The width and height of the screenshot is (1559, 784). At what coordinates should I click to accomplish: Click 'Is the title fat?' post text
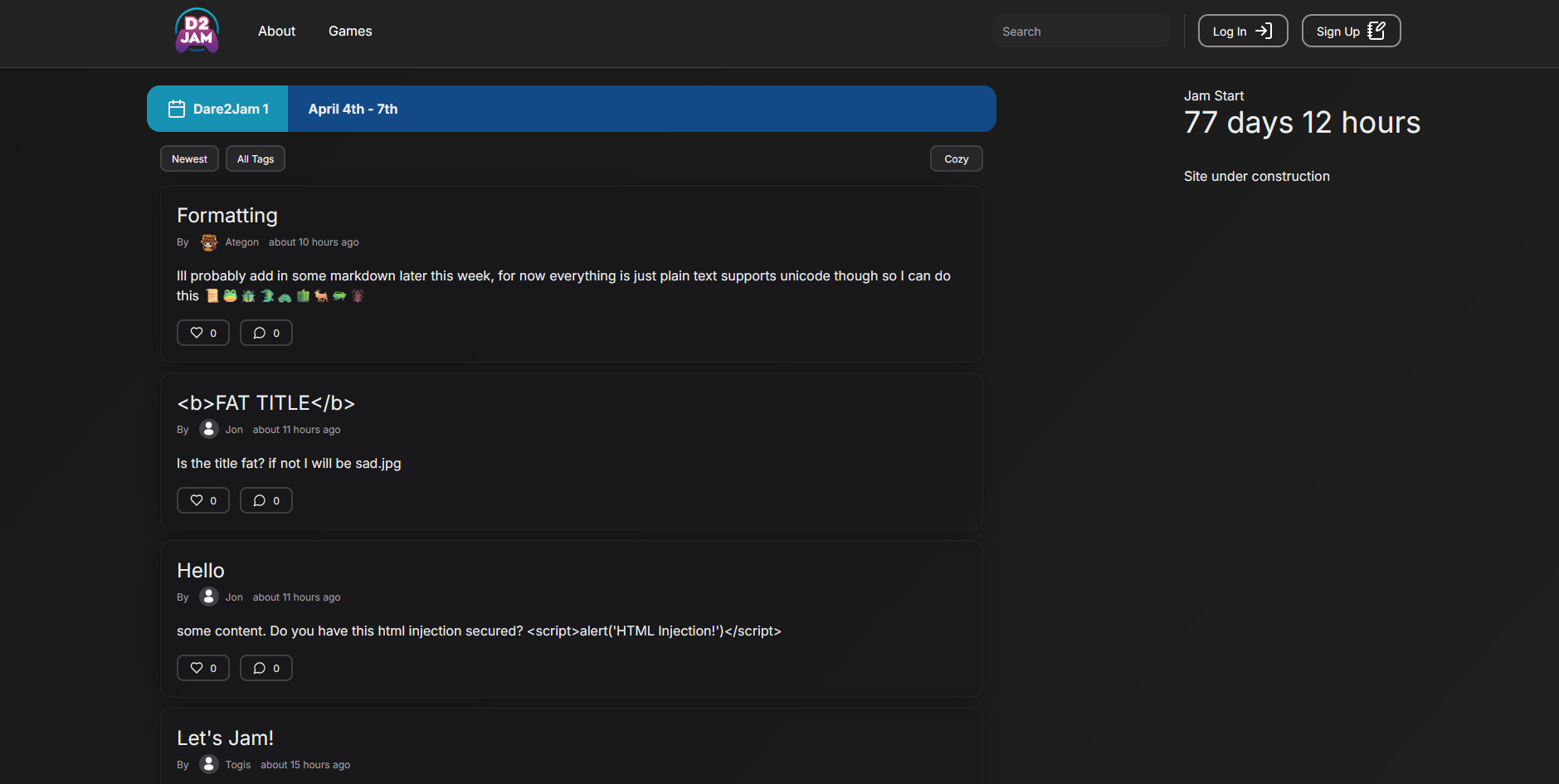(289, 463)
